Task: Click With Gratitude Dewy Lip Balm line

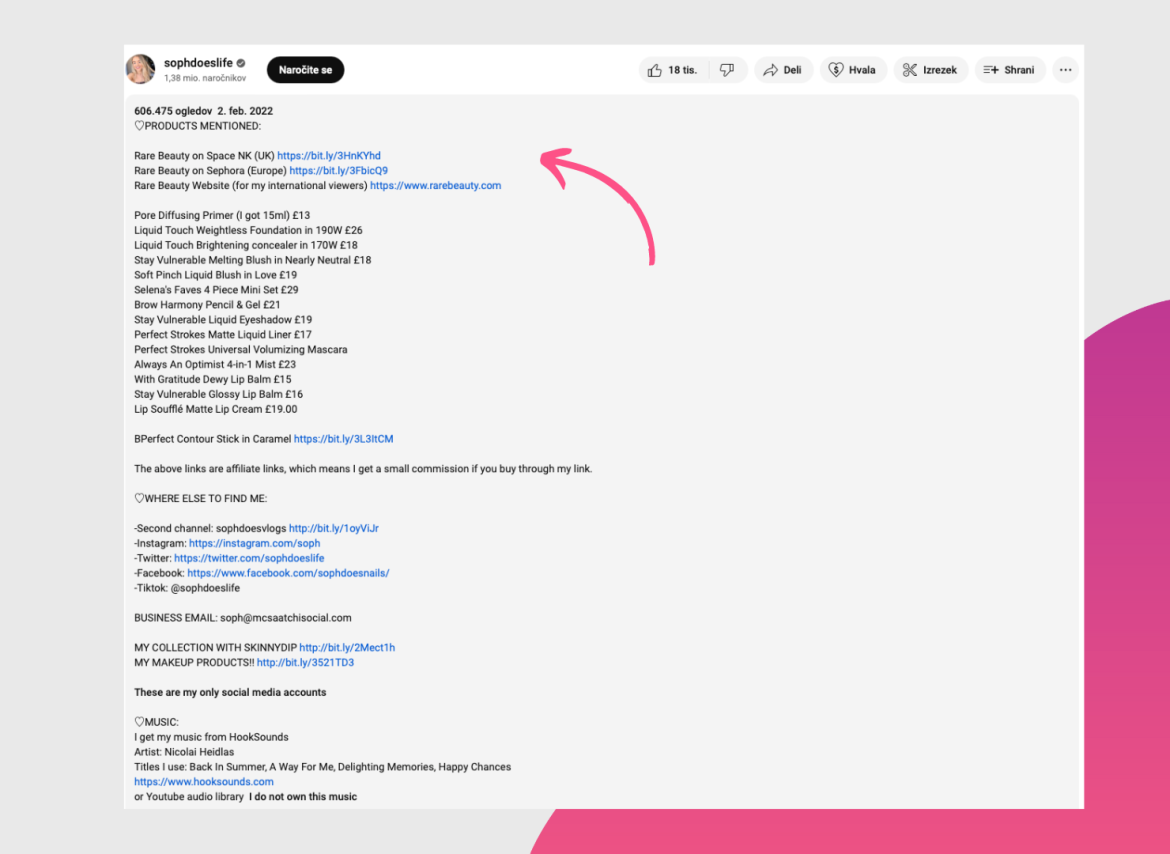Action: click(x=213, y=380)
